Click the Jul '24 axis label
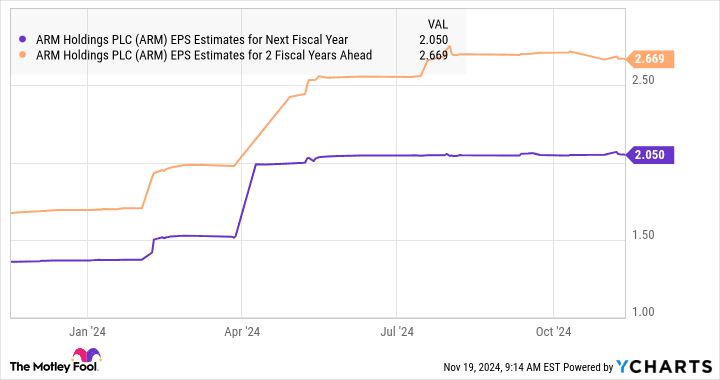The height and width of the screenshot is (380, 720). tap(397, 331)
